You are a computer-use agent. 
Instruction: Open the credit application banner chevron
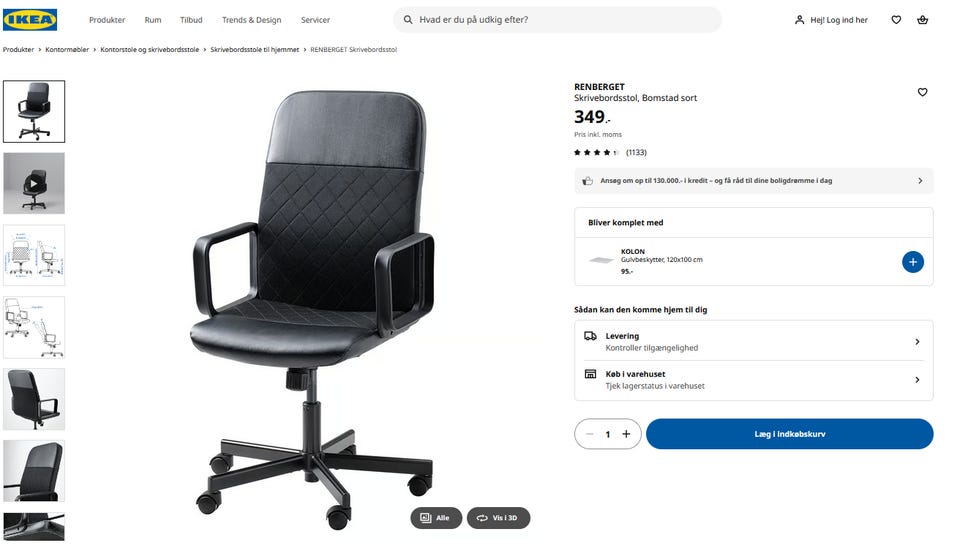[x=920, y=181]
